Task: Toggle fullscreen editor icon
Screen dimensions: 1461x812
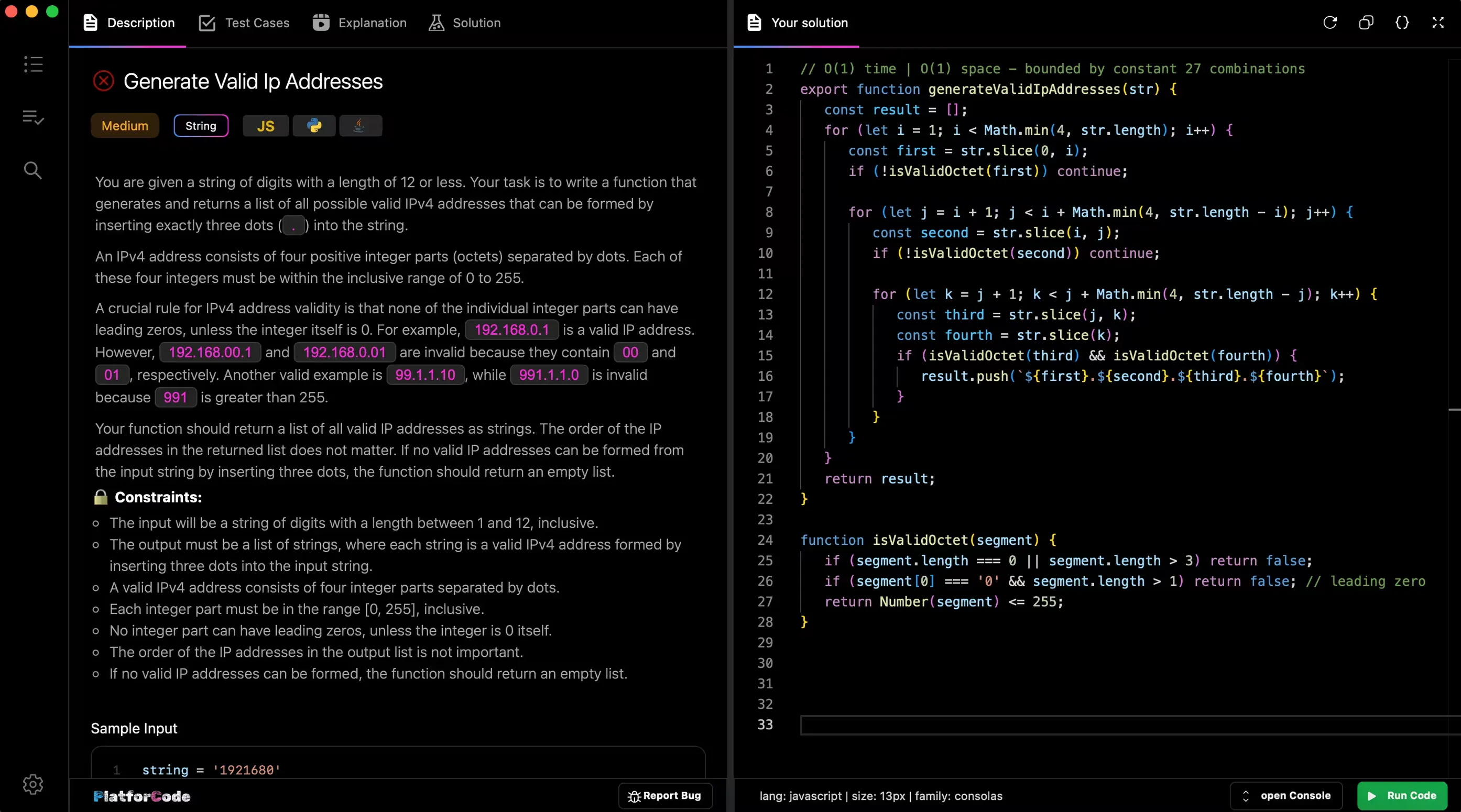Action: 1438,23
